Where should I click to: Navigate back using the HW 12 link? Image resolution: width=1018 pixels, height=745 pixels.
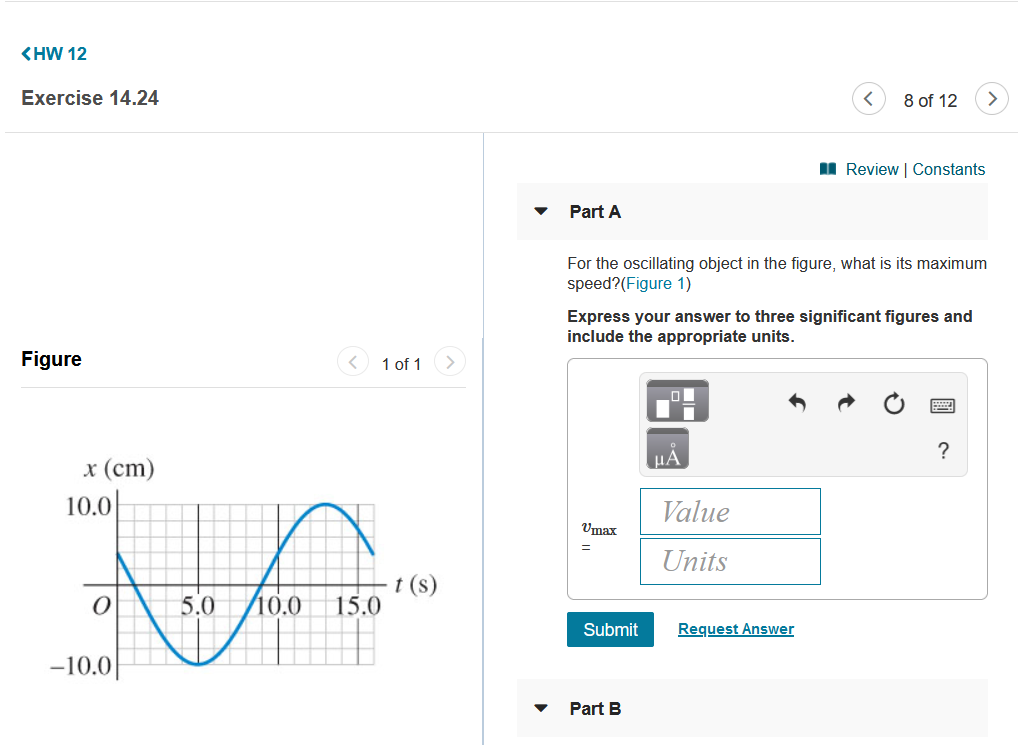pyautogui.click(x=54, y=53)
